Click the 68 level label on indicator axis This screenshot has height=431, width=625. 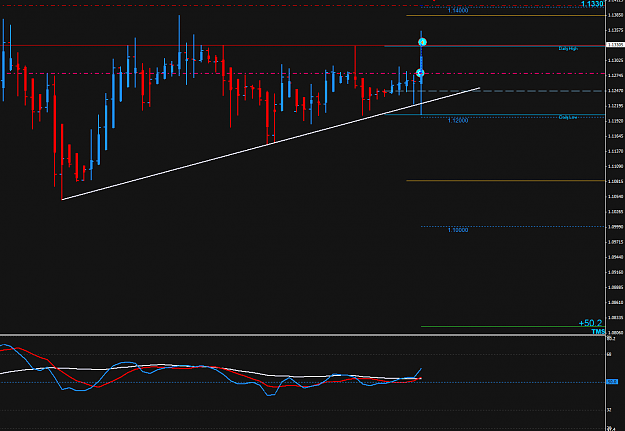tap(609, 354)
